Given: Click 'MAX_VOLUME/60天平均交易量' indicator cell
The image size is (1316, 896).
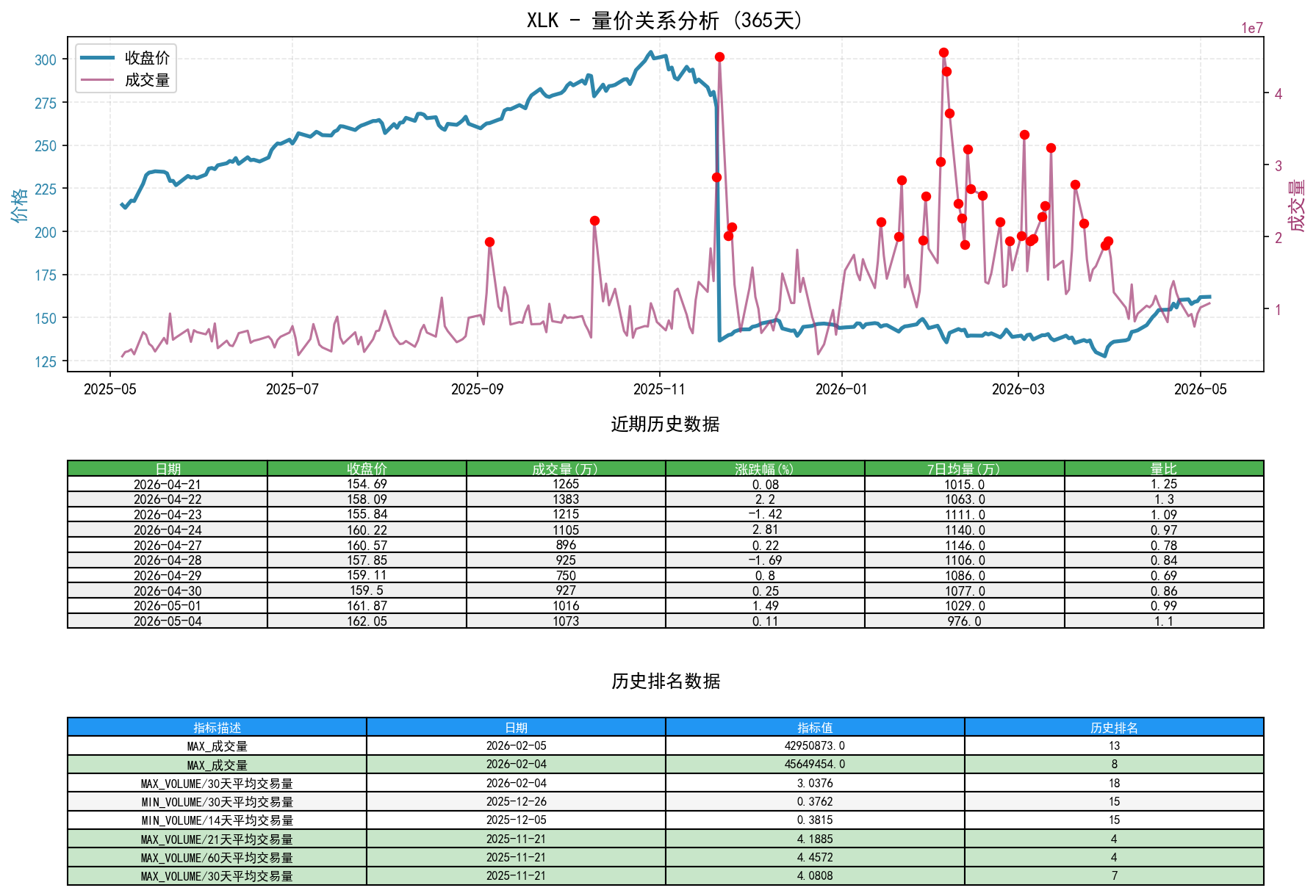Looking at the screenshot, I should point(217,857).
